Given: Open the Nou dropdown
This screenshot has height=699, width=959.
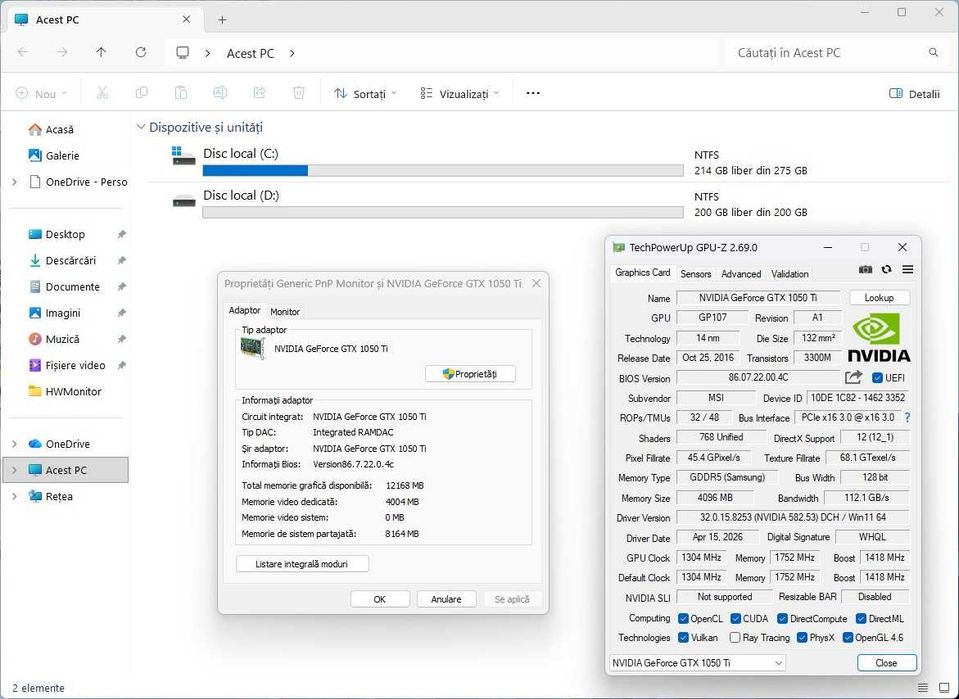Looking at the screenshot, I should 40,94.
